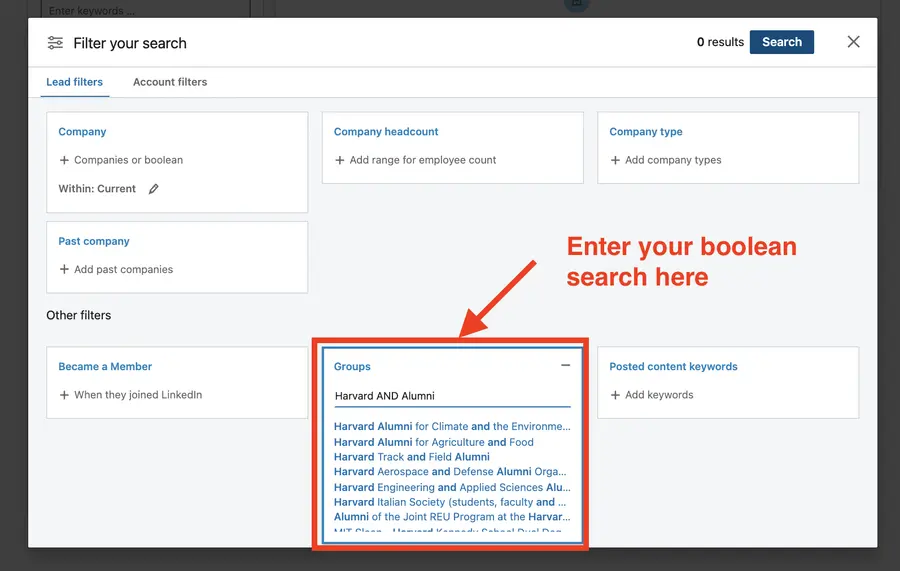The image size is (900, 571).
Task: Add past companies filter
Action: [123, 269]
